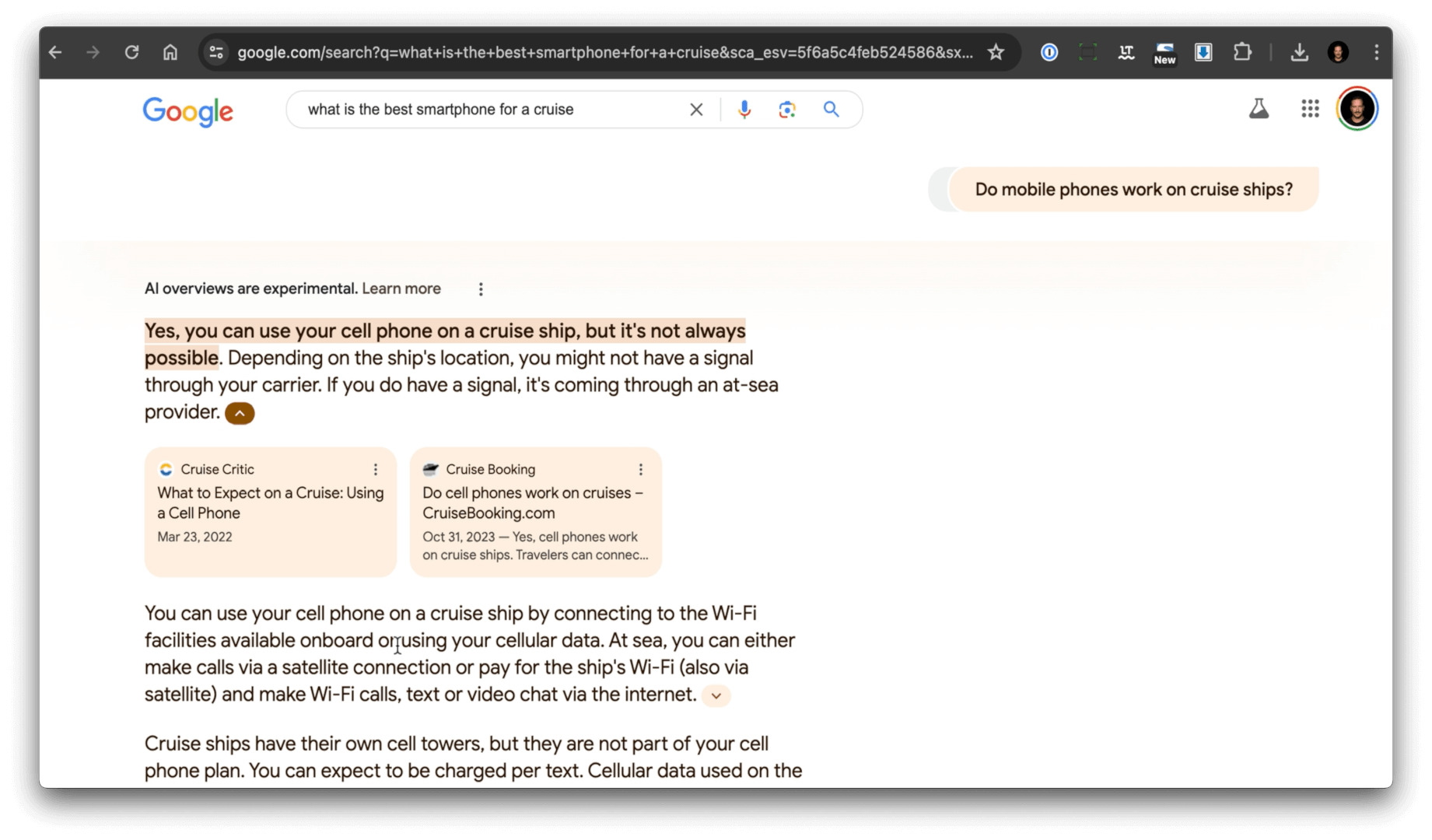Click the Google logo
The image size is (1432, 840).
[x=187, y=111]
